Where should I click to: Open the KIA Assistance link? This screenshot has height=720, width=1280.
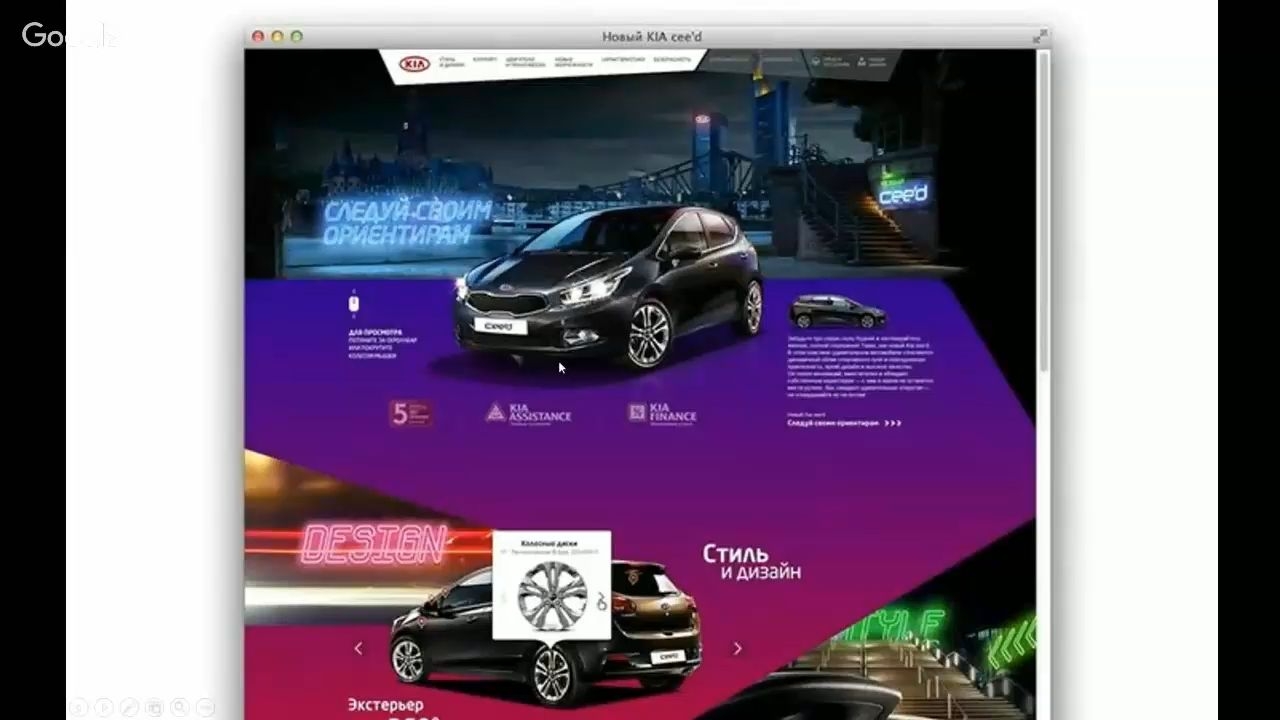(528, 413)
